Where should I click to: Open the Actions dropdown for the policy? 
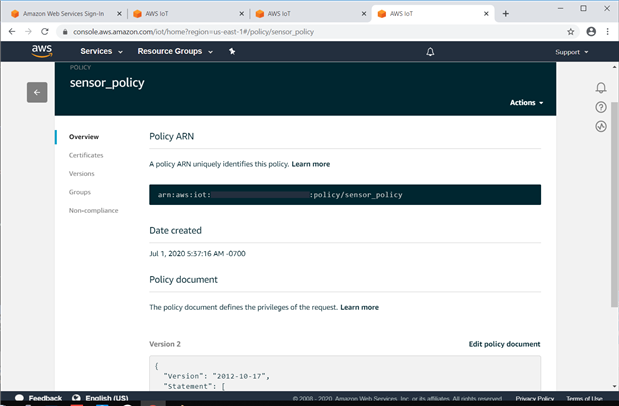(525, 103)
